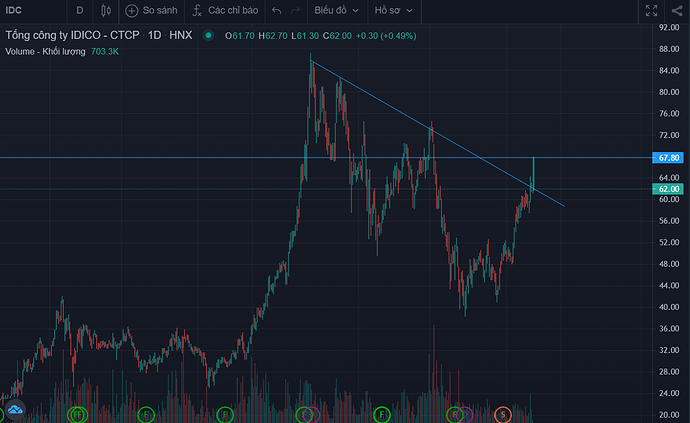This screenshot has width=690, height=423.
Task: Expand the Biểu đồ dropdown
Action: pos(336,11)
